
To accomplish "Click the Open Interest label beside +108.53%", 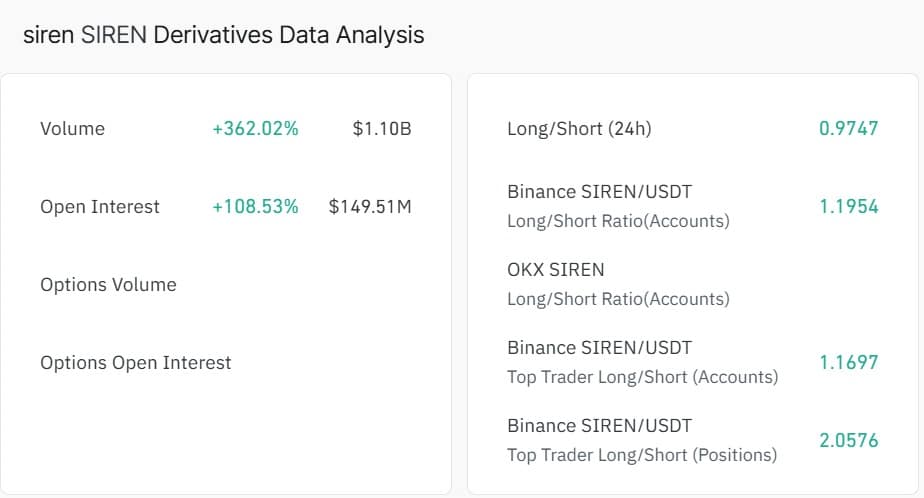I will click(100, 207).
